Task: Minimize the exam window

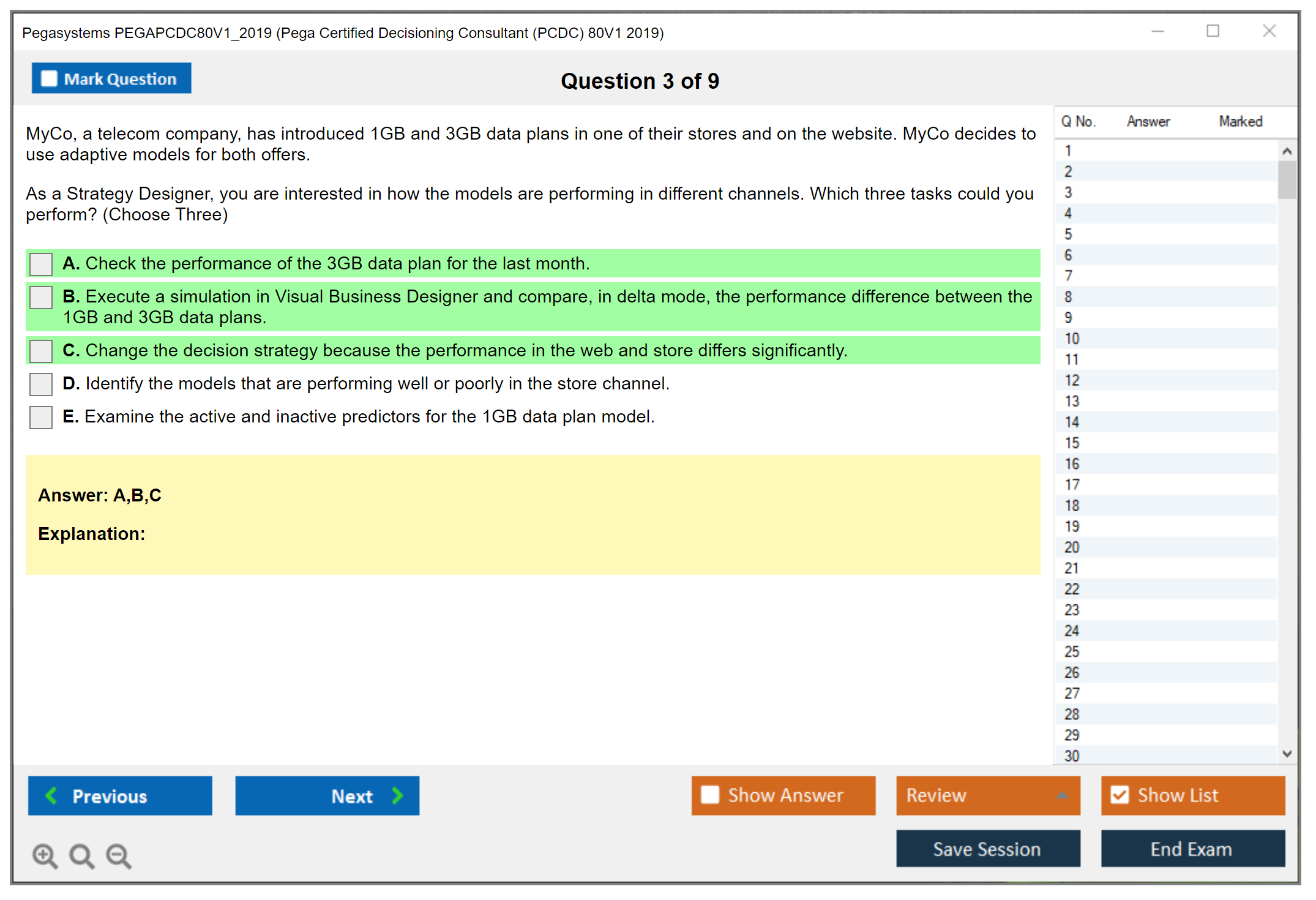Action: 1157,31
